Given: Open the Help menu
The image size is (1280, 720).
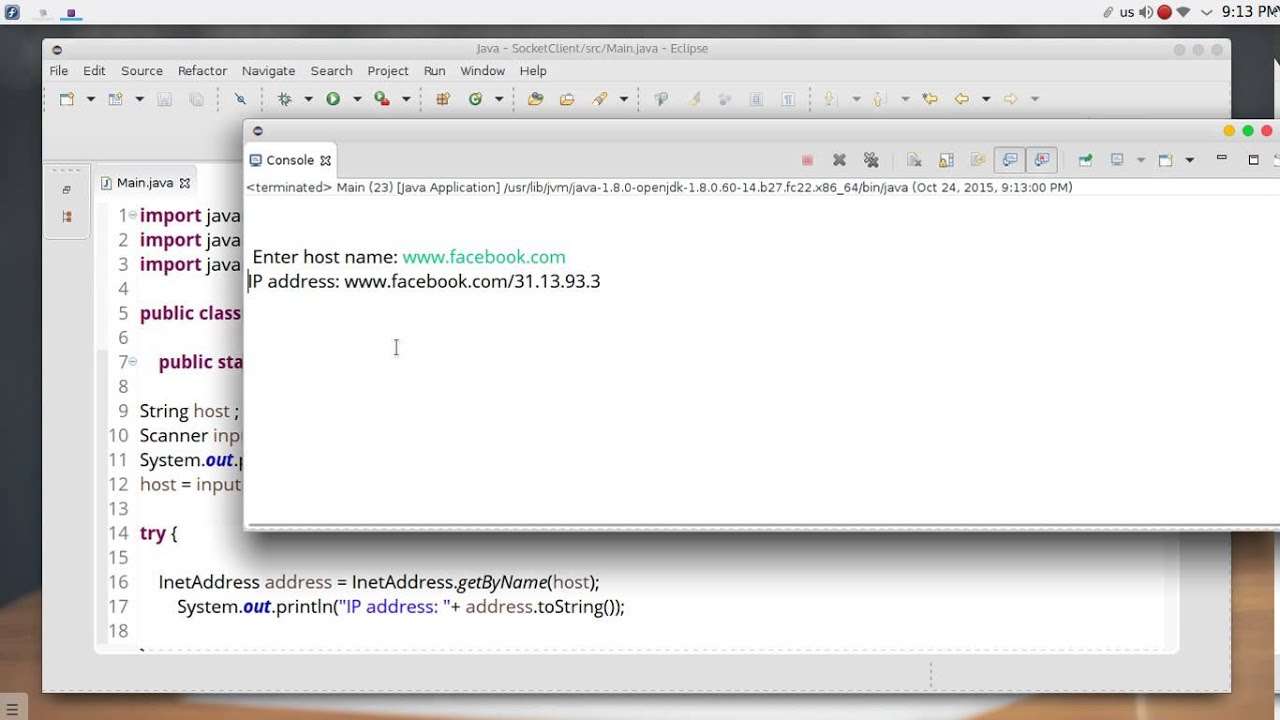Looking at the screenshot, I should pyautogui.click(x=533, y=71).
